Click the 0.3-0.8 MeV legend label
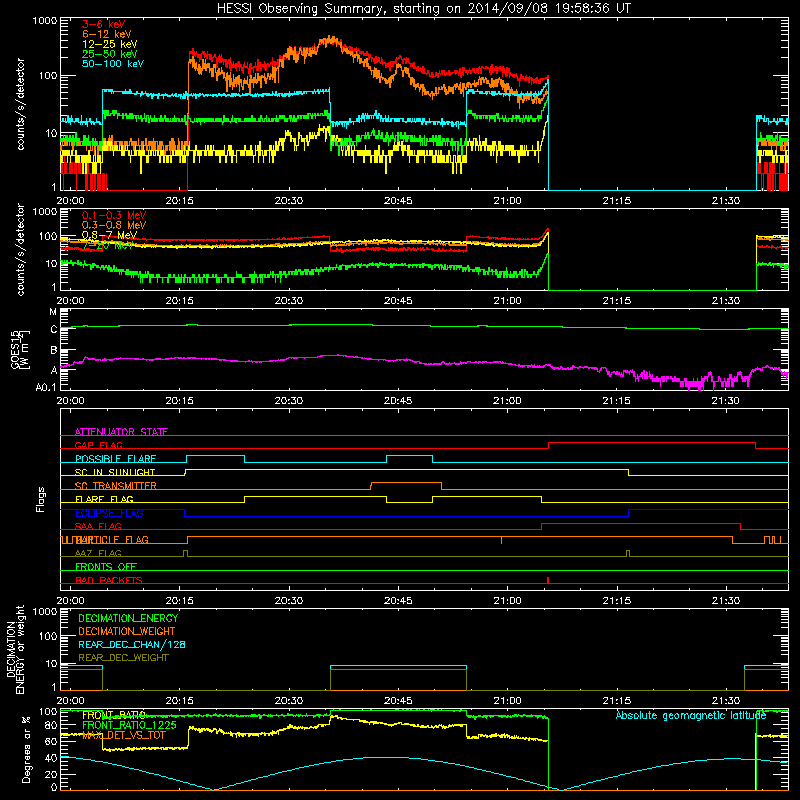 pyautogui.click(x=114, y=225)
